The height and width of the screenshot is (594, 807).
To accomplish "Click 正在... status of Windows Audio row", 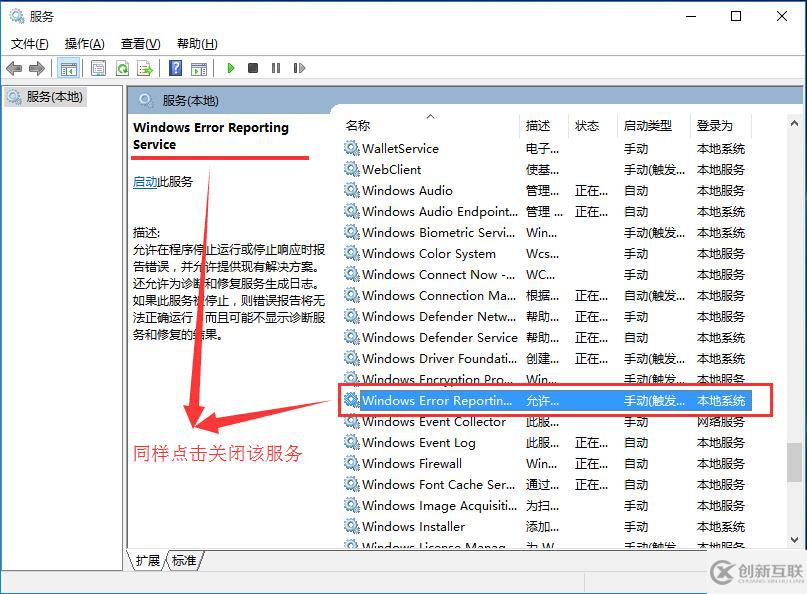I will (591, 190).
